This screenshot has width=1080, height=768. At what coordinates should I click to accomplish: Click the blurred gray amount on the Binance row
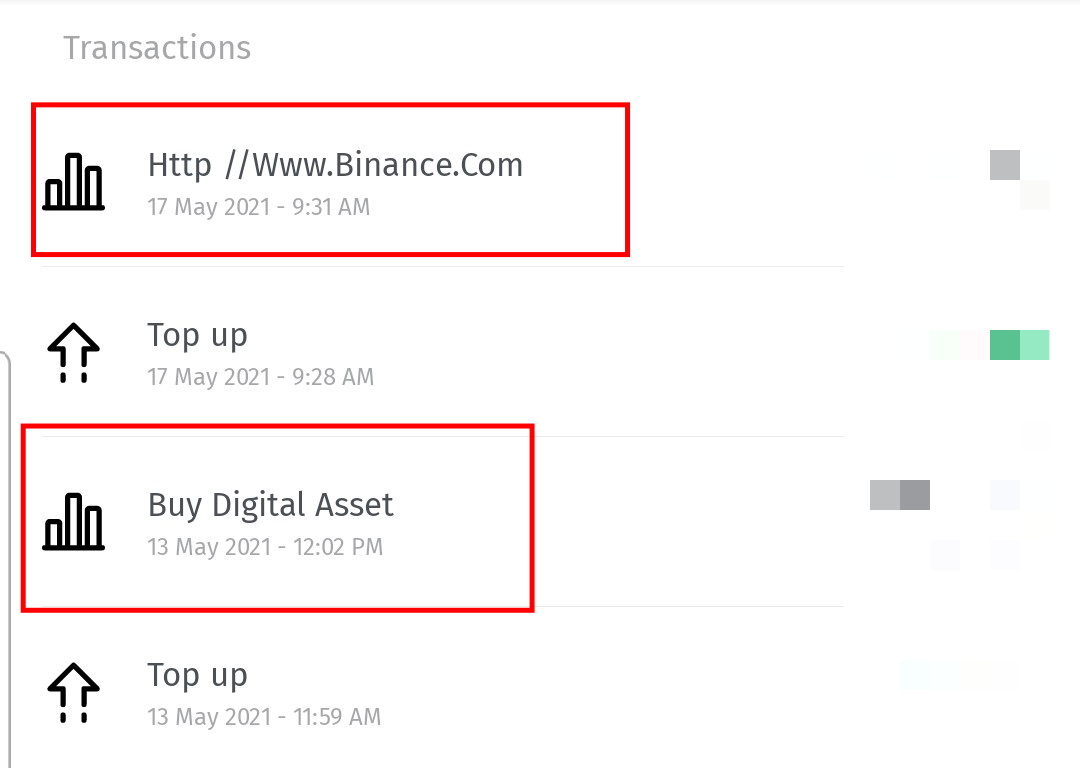click(1005, 165)
